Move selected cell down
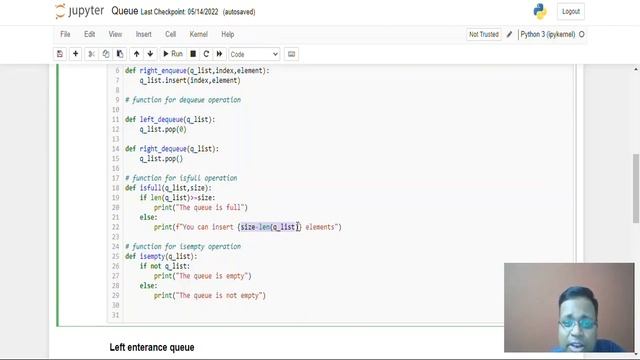The image size is (640, 360). click(x=150, y=54)
